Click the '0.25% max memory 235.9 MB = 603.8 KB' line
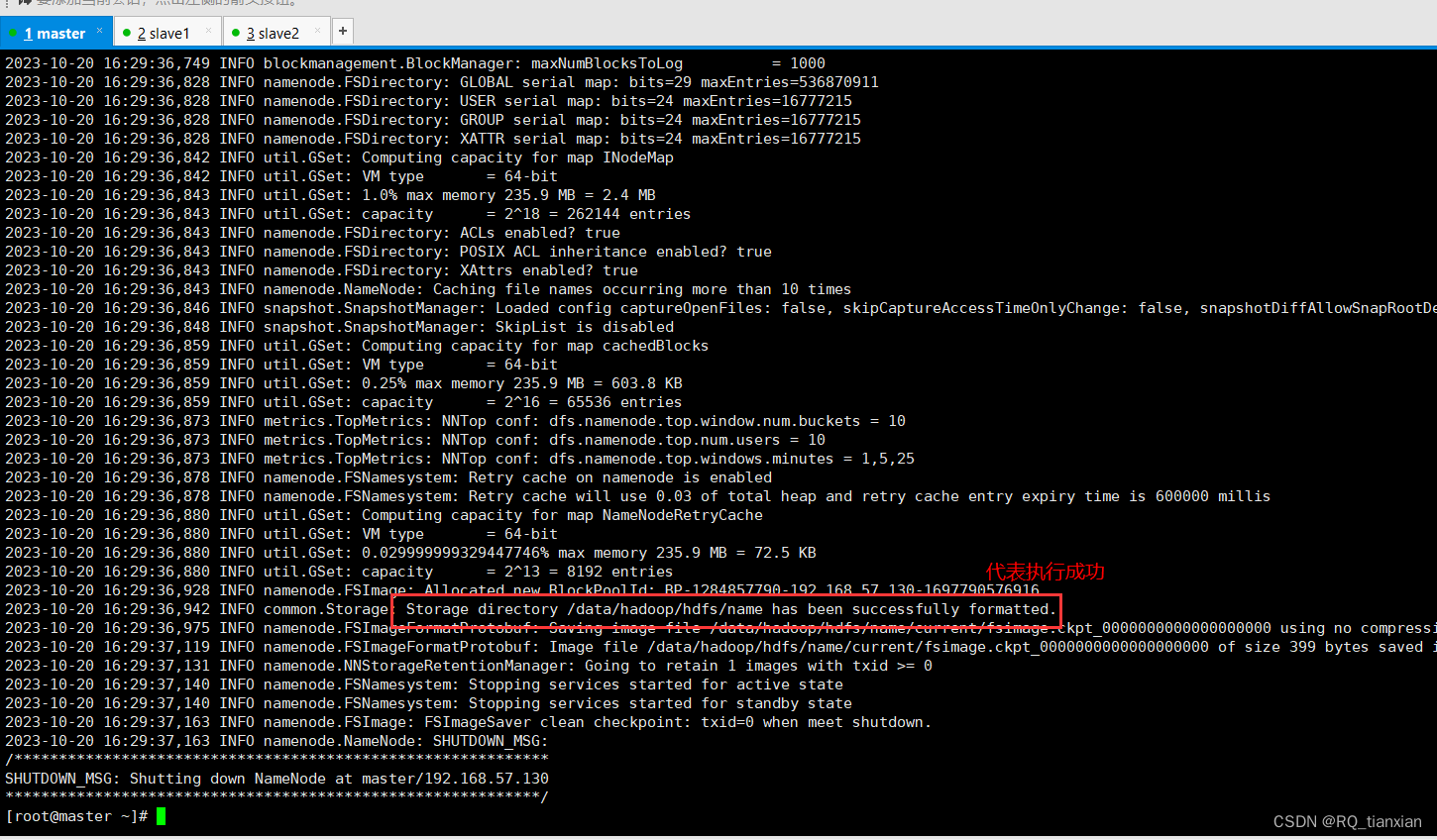 [x=344, y=383]
